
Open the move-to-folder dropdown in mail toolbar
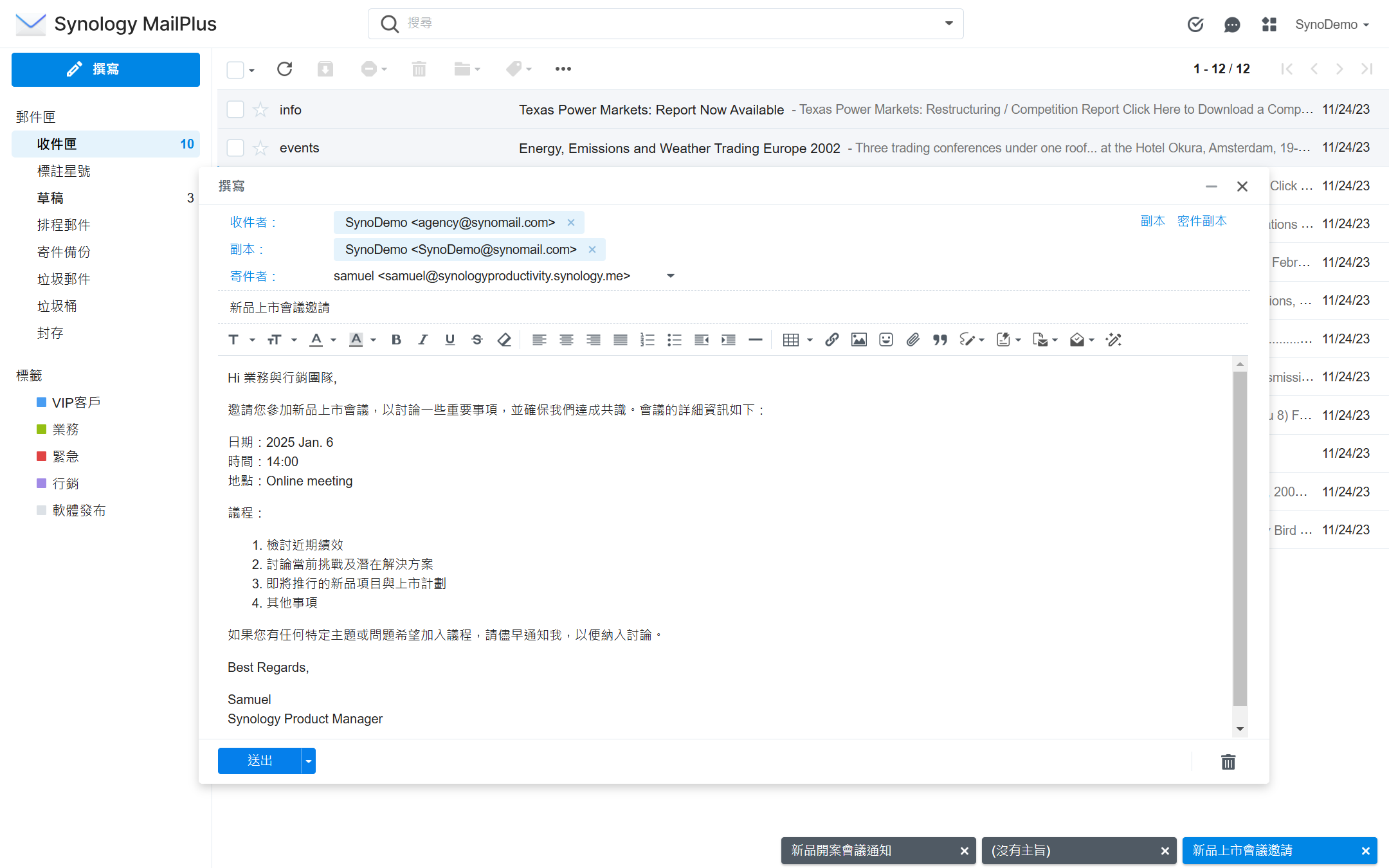tap(467, 69)
